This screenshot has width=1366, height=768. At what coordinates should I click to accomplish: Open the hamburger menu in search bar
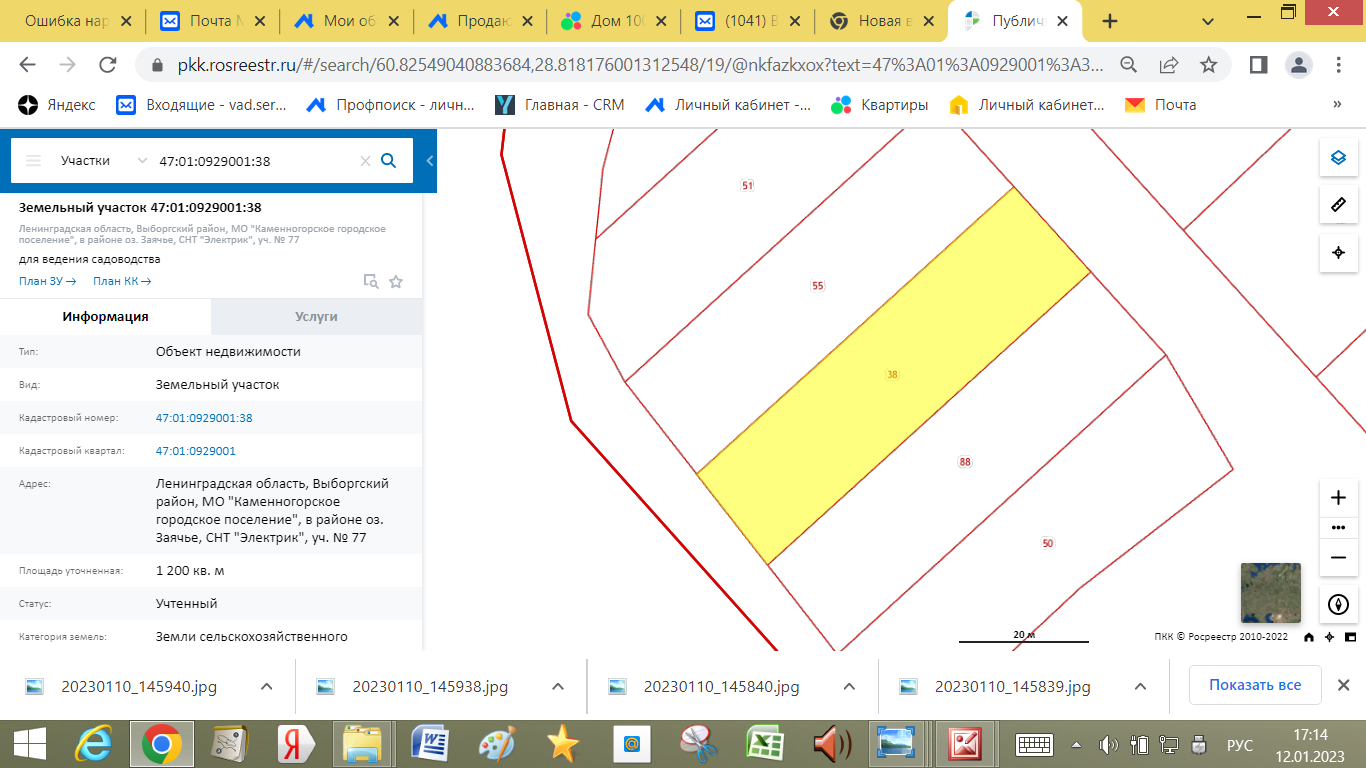33,161
